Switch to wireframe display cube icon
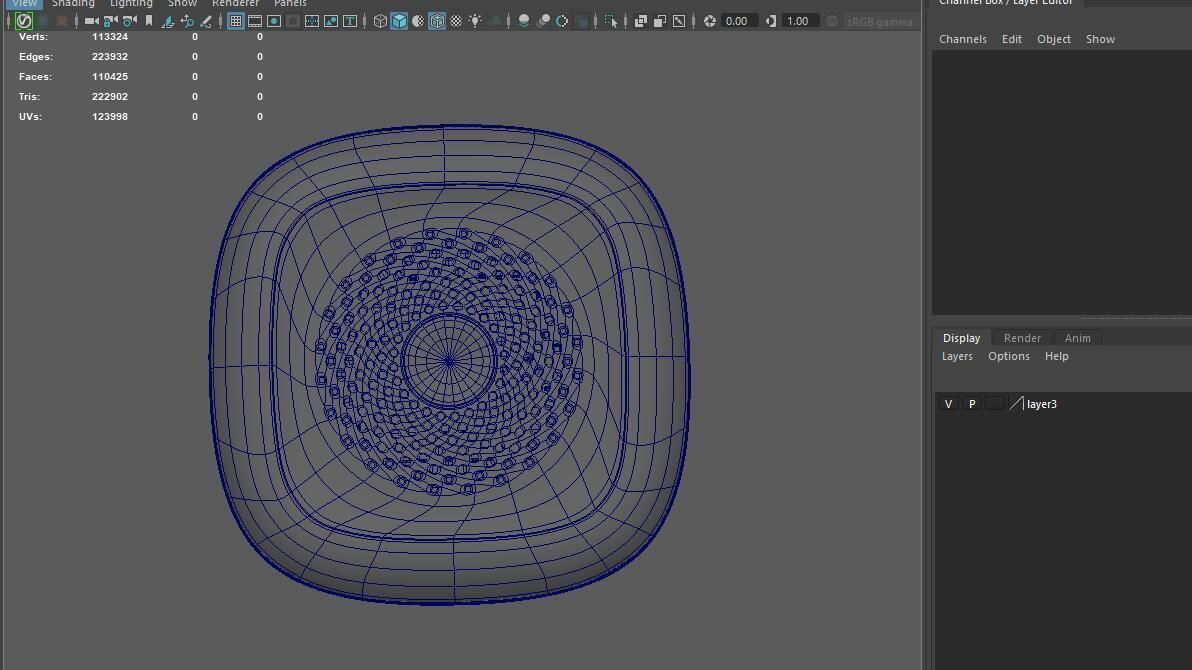Image resolution: width=1192 pixels, height=670 pixels. [380, 21]
